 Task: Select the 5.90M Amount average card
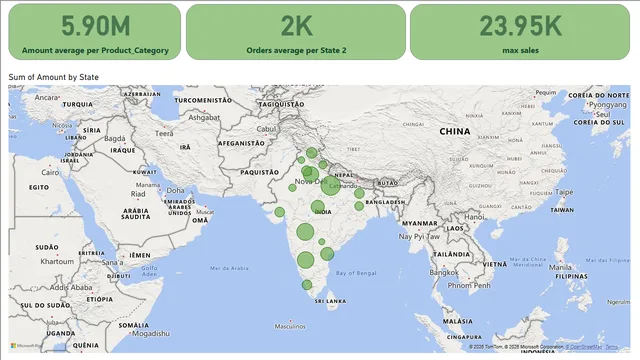click(x=95, y=32)
